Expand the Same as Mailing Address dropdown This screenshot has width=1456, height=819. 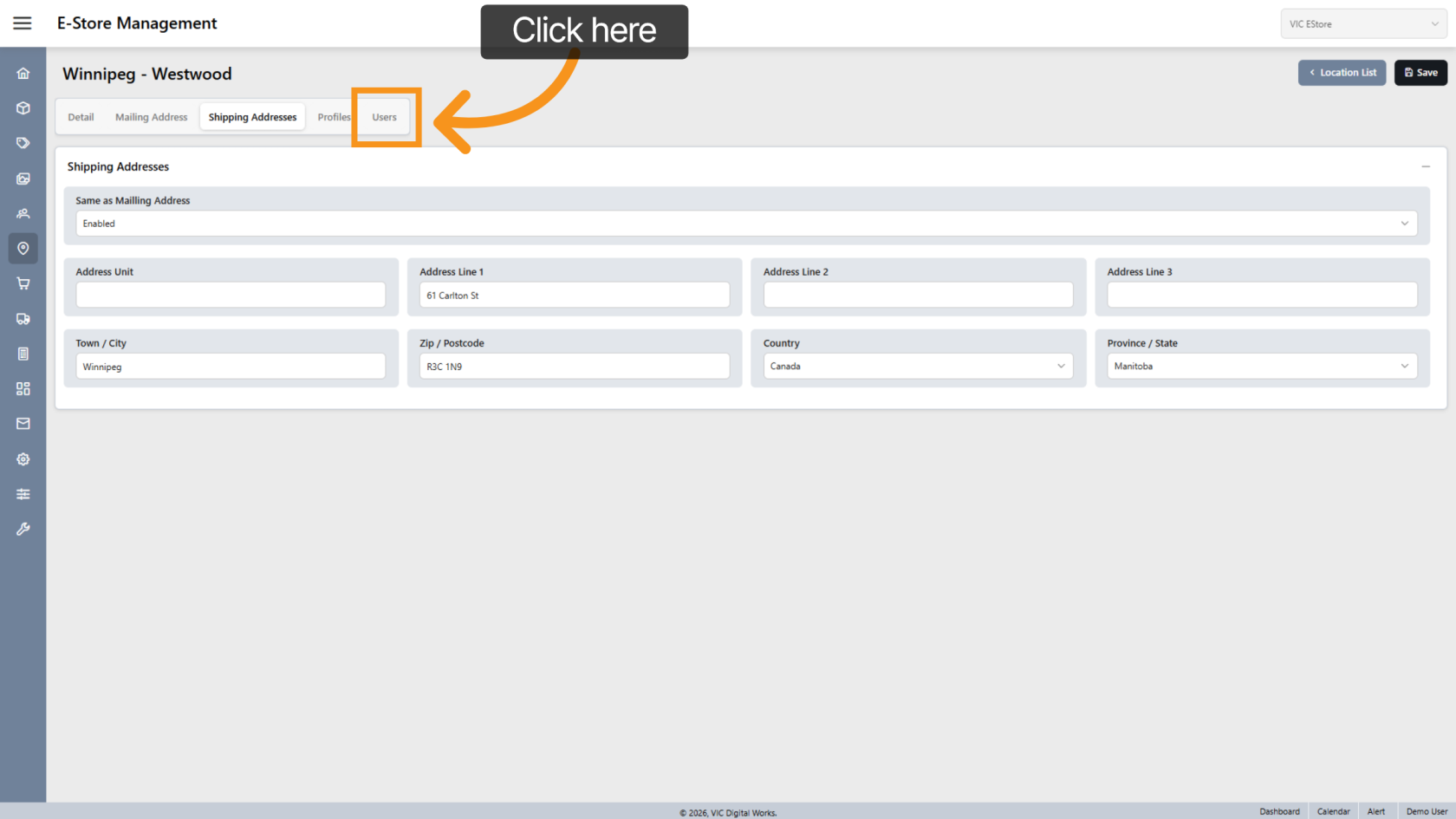click(745, 224)
